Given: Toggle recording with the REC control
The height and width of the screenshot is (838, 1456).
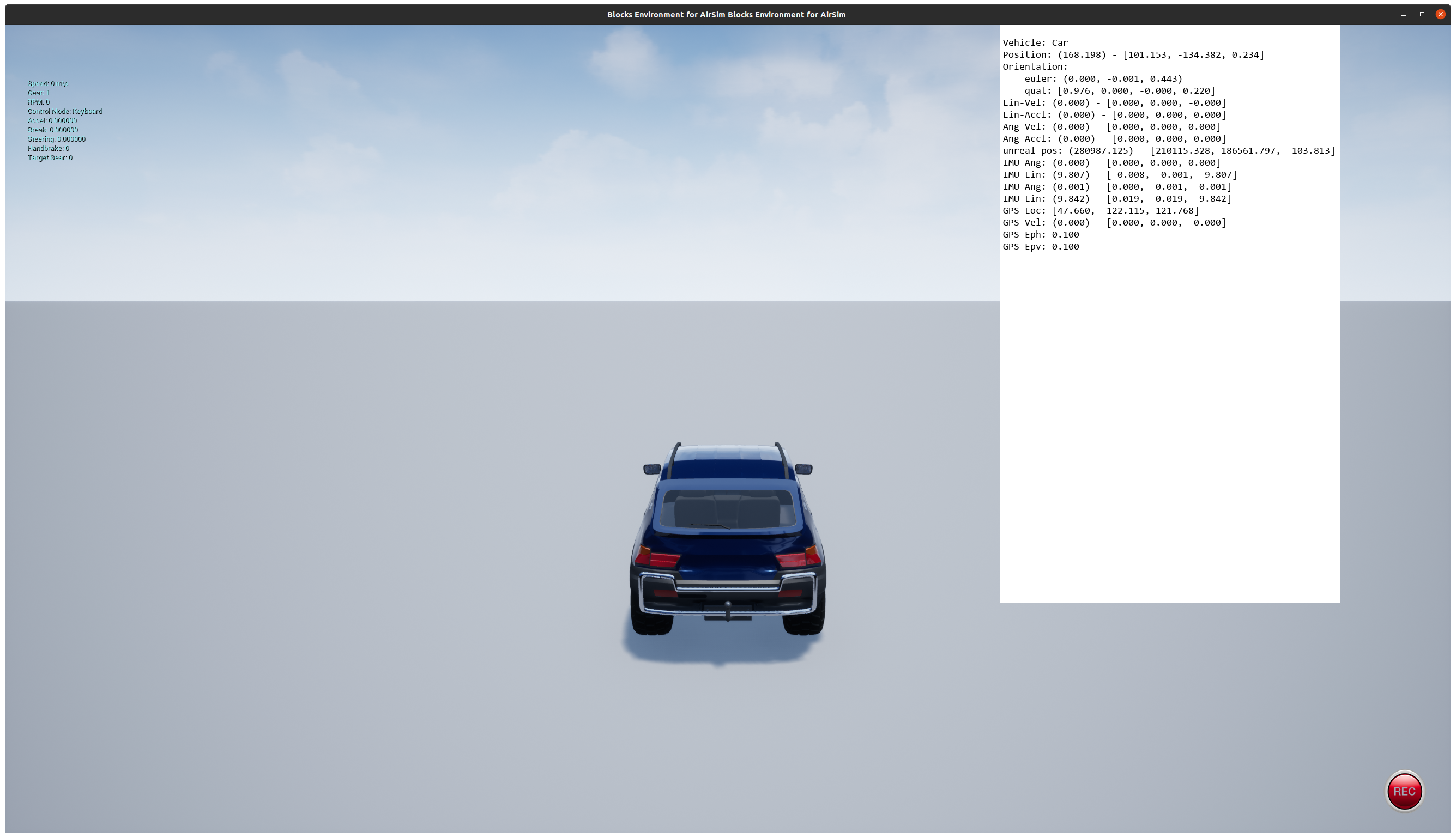Looking at the screenshot, I should [1406, 791].
